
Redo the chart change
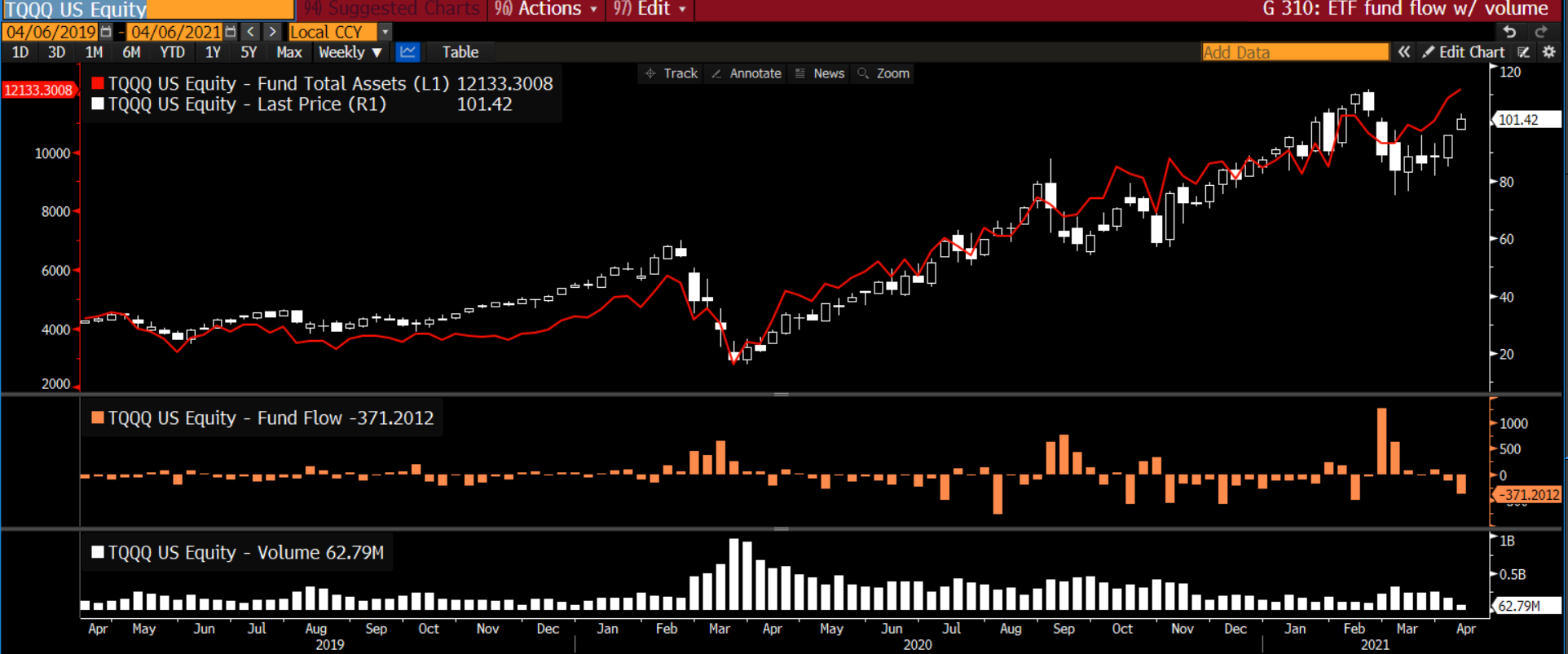pyautogui.click(x=1540, y=32)
